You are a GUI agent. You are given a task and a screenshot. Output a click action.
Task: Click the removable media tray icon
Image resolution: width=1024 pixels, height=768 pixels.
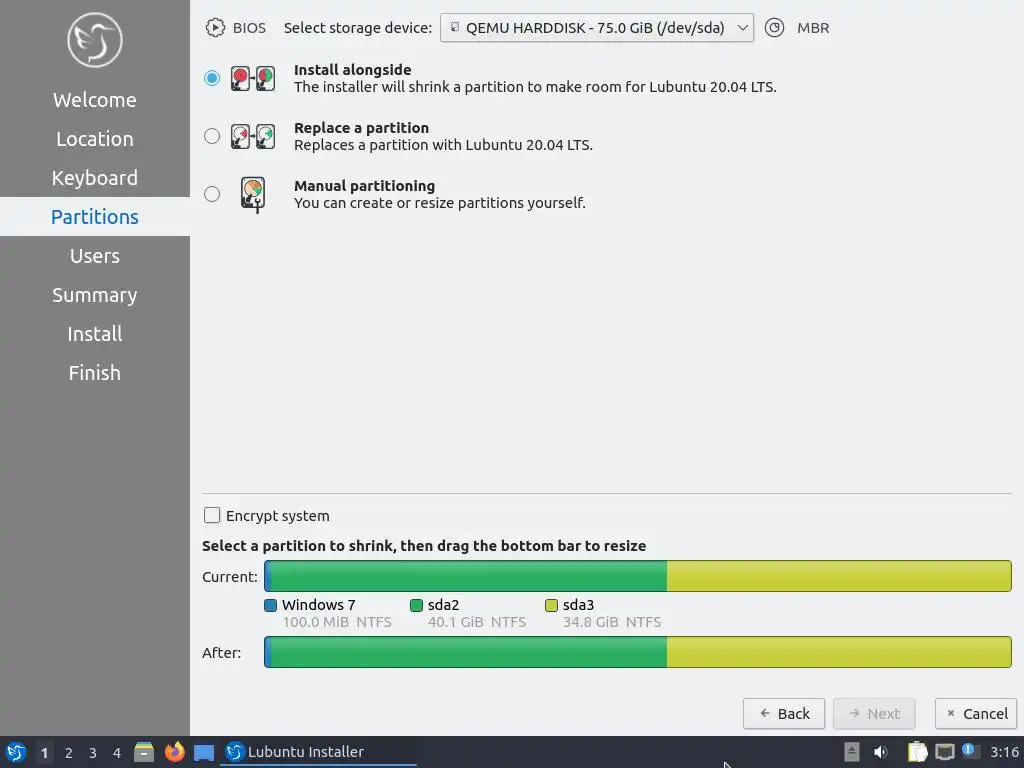point(852,752)
